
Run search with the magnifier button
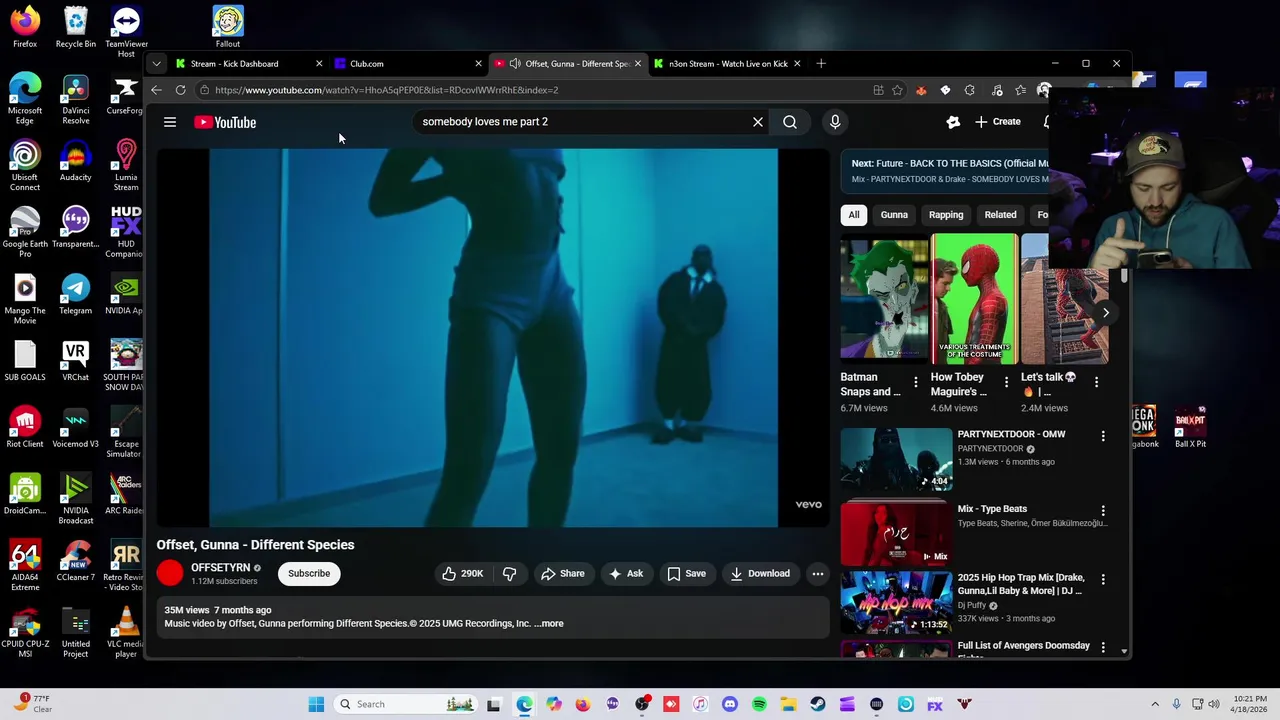(790, 122)
